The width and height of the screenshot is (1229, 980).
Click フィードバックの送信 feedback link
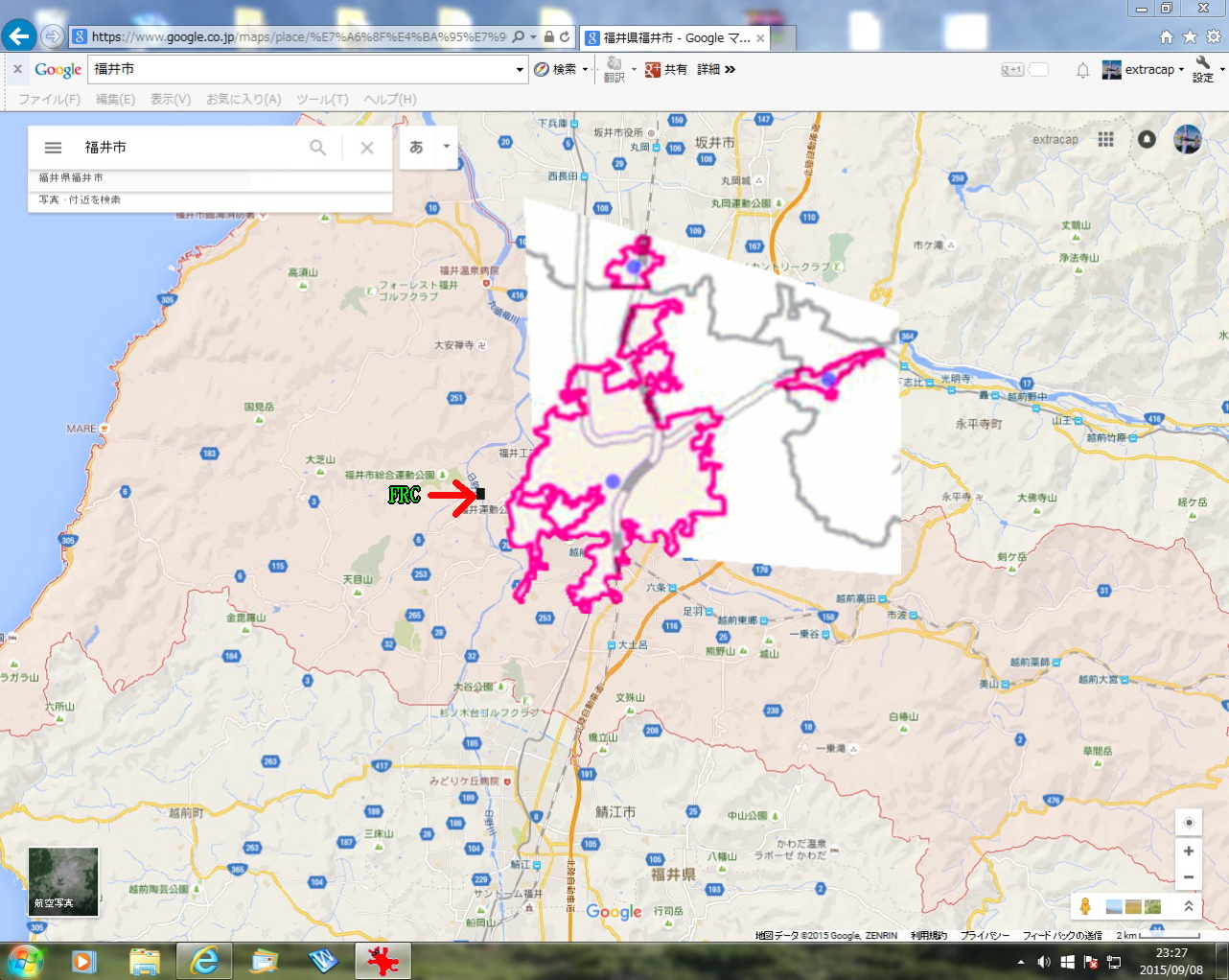pos(1062,935)
